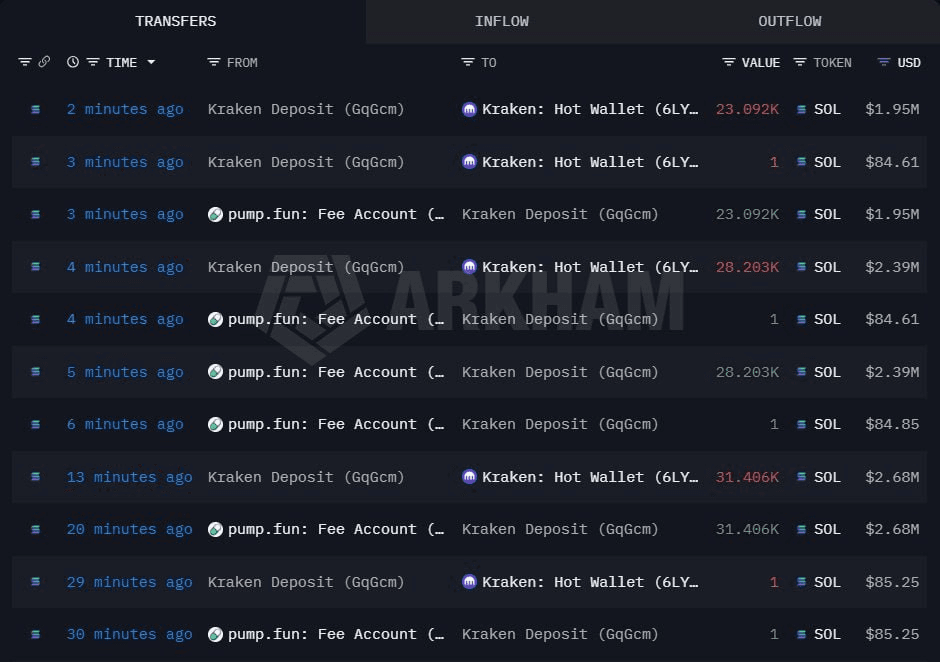Screen dimensions: 940x662
Task: Open the VALUE column filter
Action: coord(728,62)
